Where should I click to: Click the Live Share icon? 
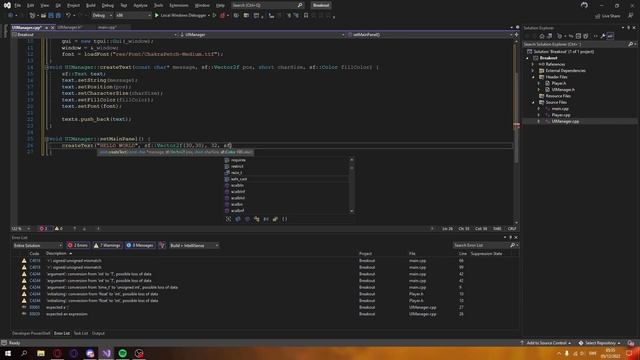[598, 16]
